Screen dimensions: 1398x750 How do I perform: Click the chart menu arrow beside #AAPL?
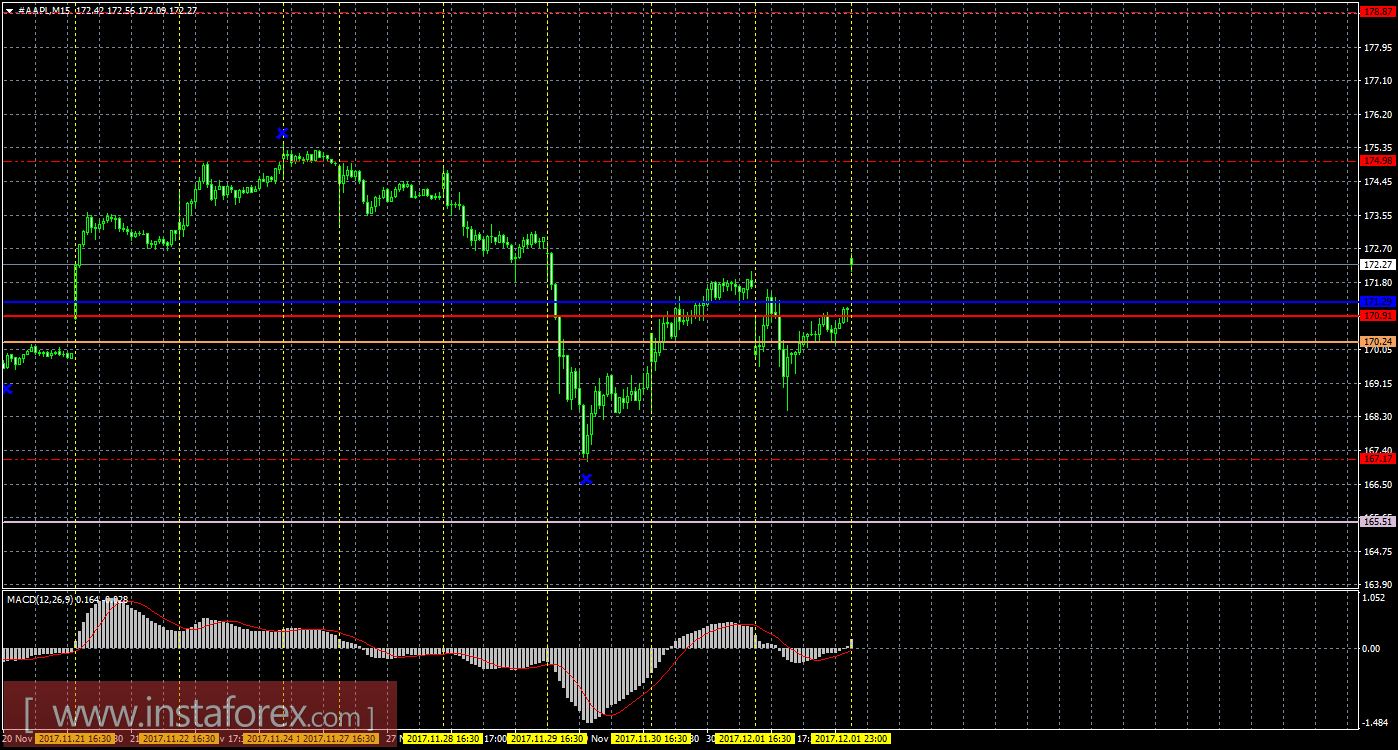coord(9,10)
